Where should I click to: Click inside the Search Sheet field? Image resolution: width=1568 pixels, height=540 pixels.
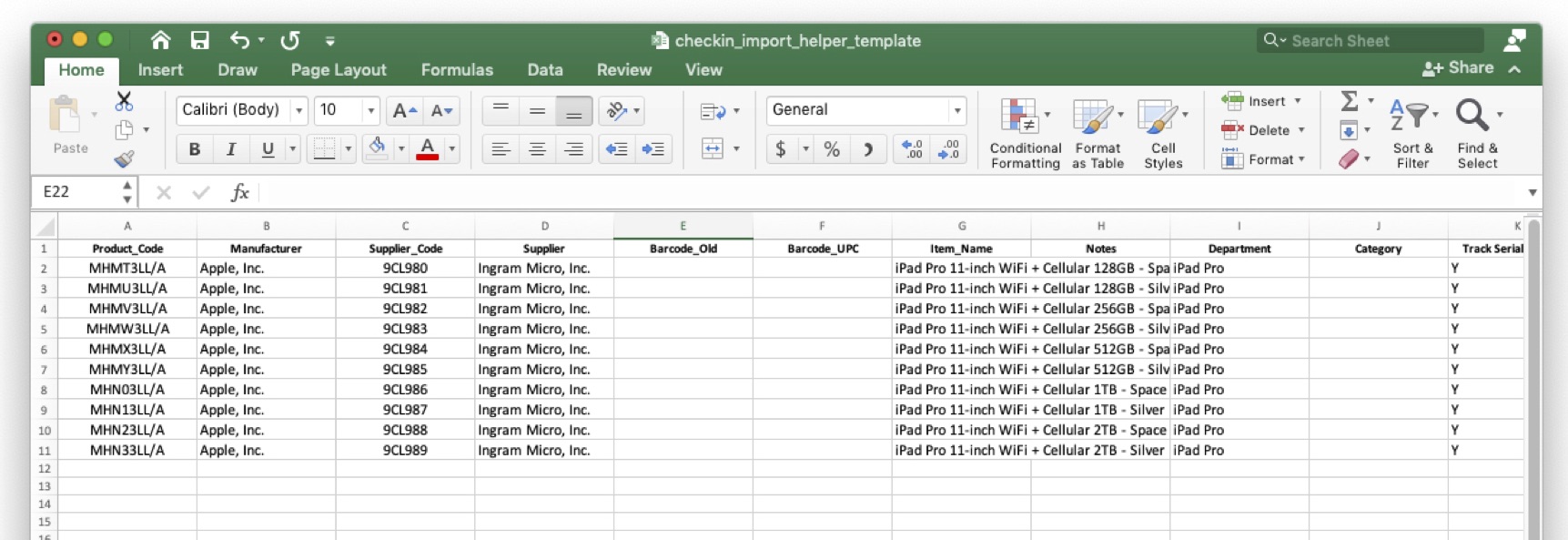[1374, 41]
